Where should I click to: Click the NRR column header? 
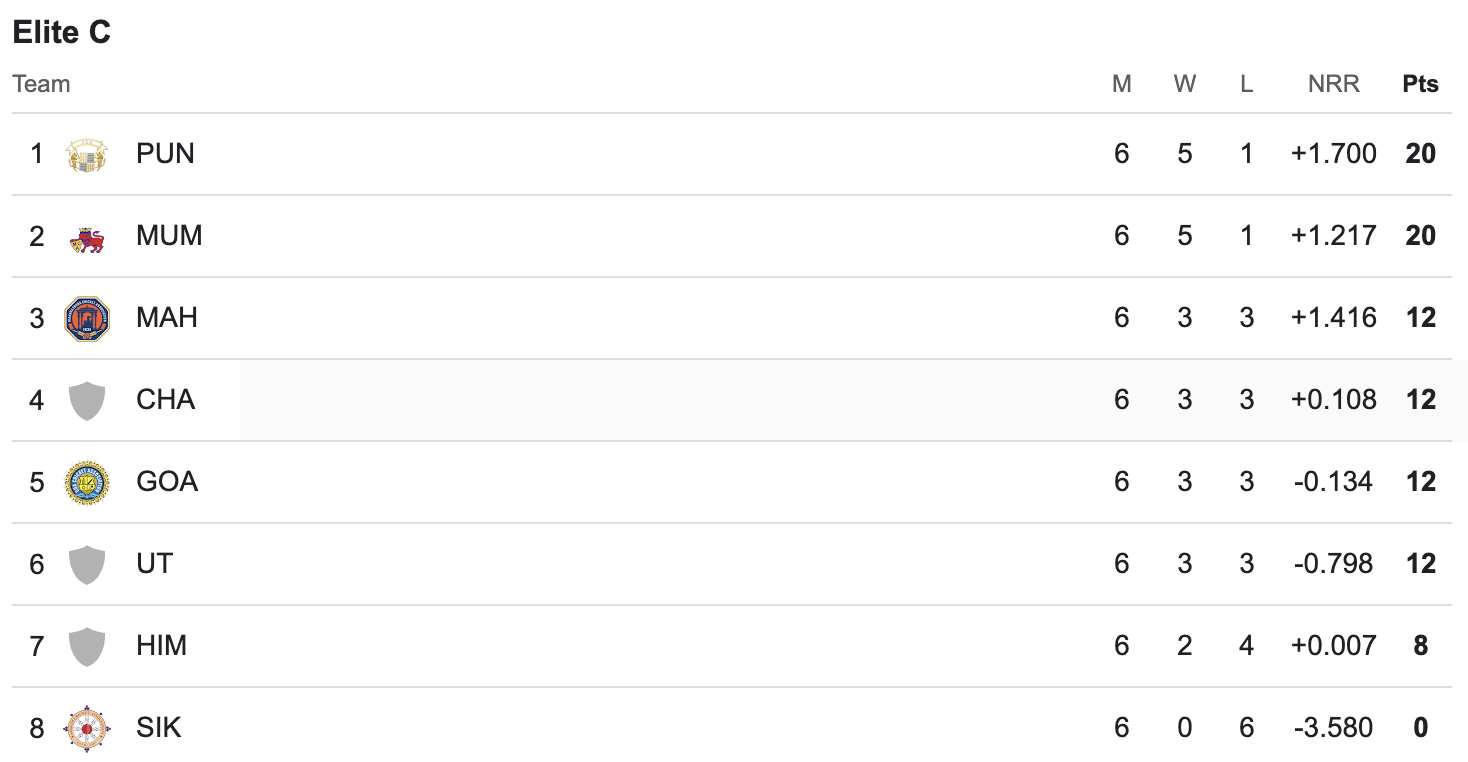point(1334,84)
